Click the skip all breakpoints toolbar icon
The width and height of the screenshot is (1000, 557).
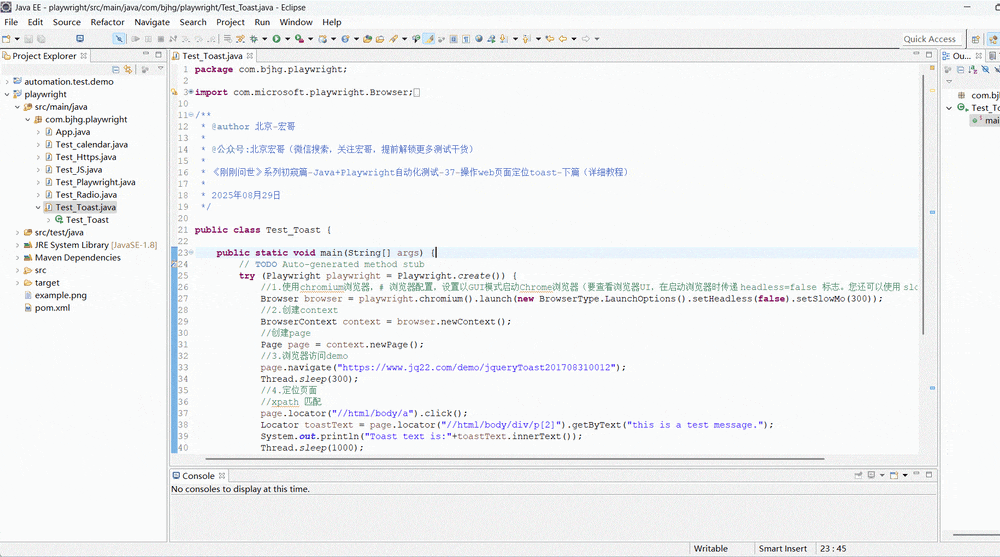click(119, 39)
